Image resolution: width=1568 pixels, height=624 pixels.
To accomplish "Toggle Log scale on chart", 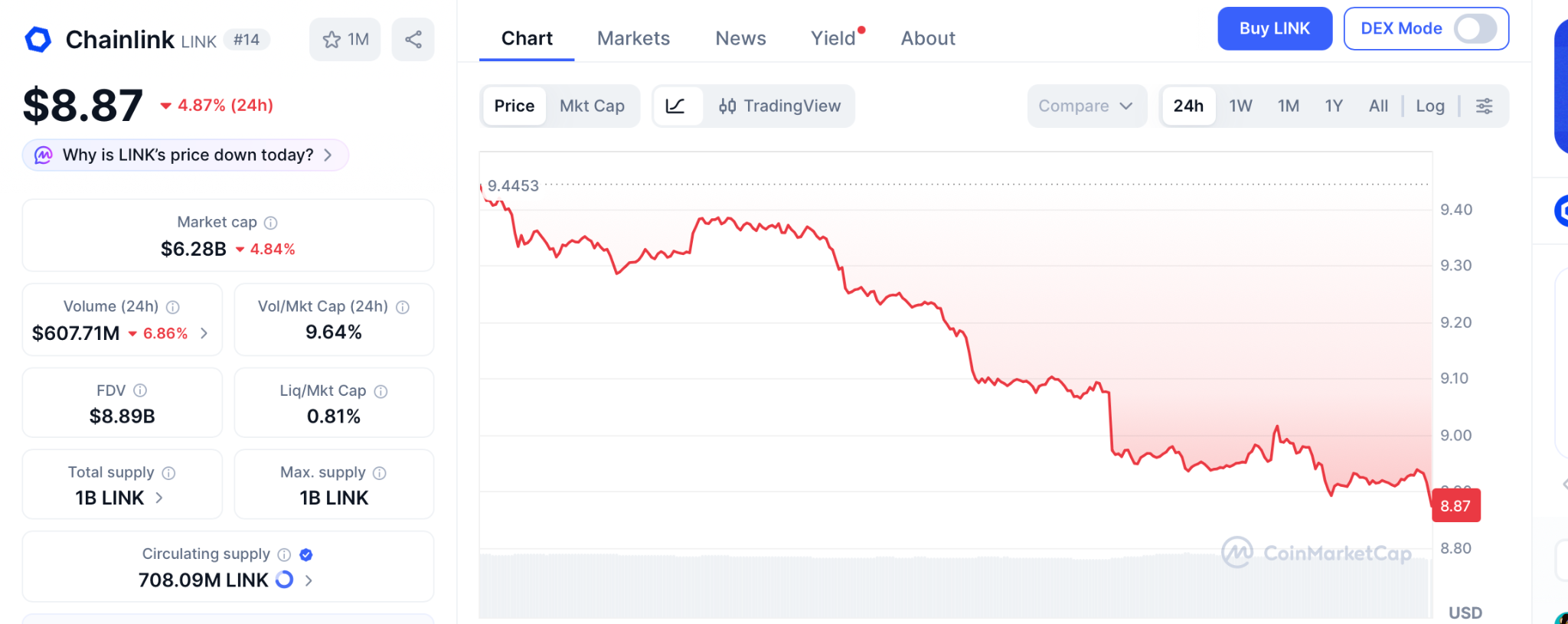I will point(1429,106).
